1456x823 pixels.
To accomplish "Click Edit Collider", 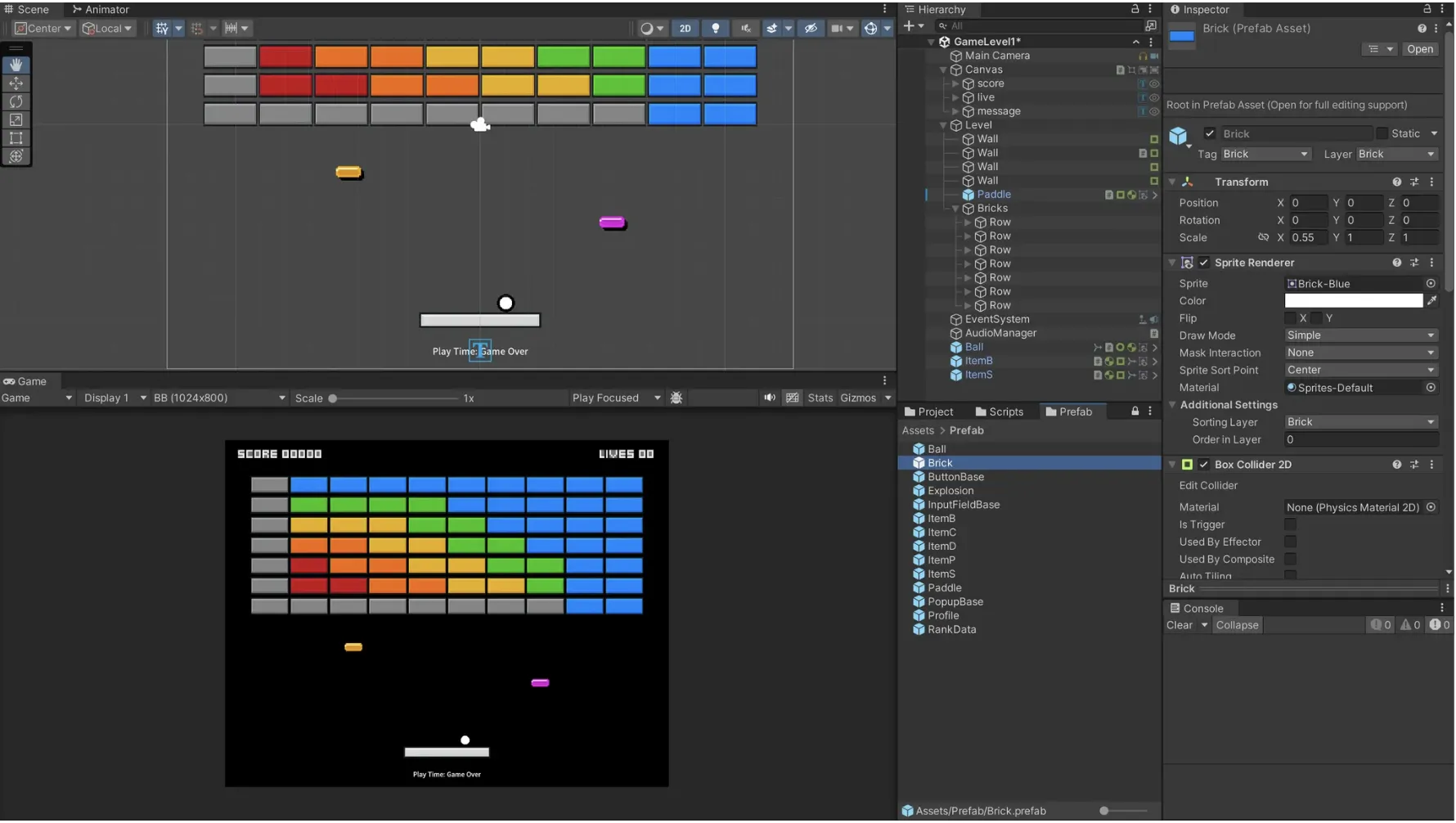I will pos(1209,486).
